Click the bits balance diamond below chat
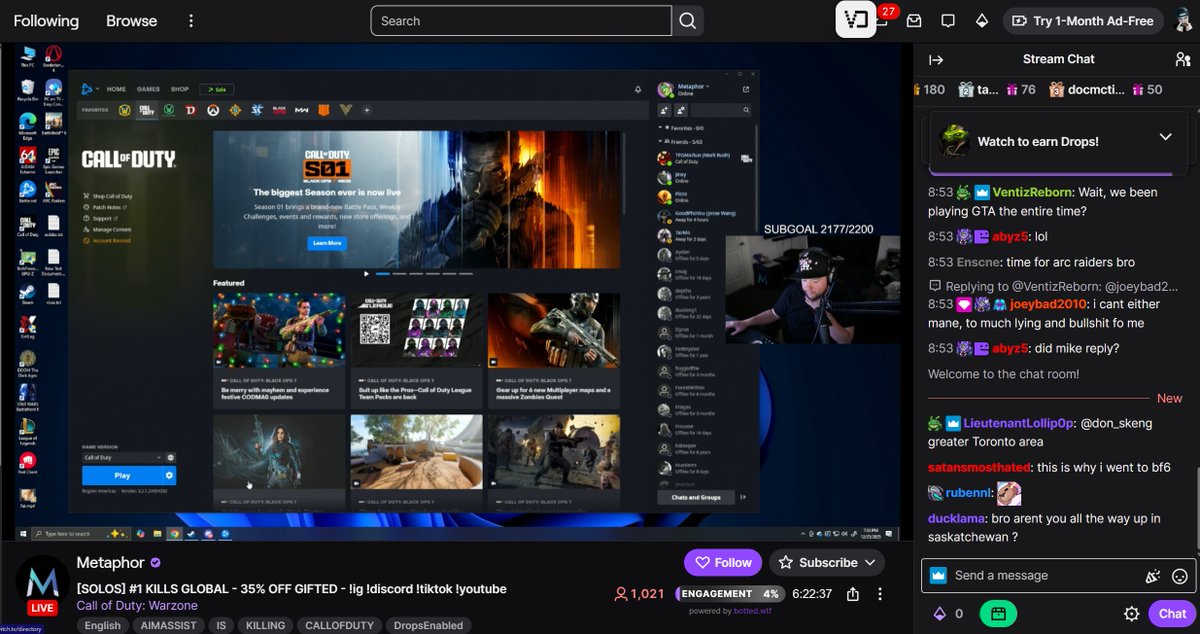1200x634 pixels. (939, 613)
